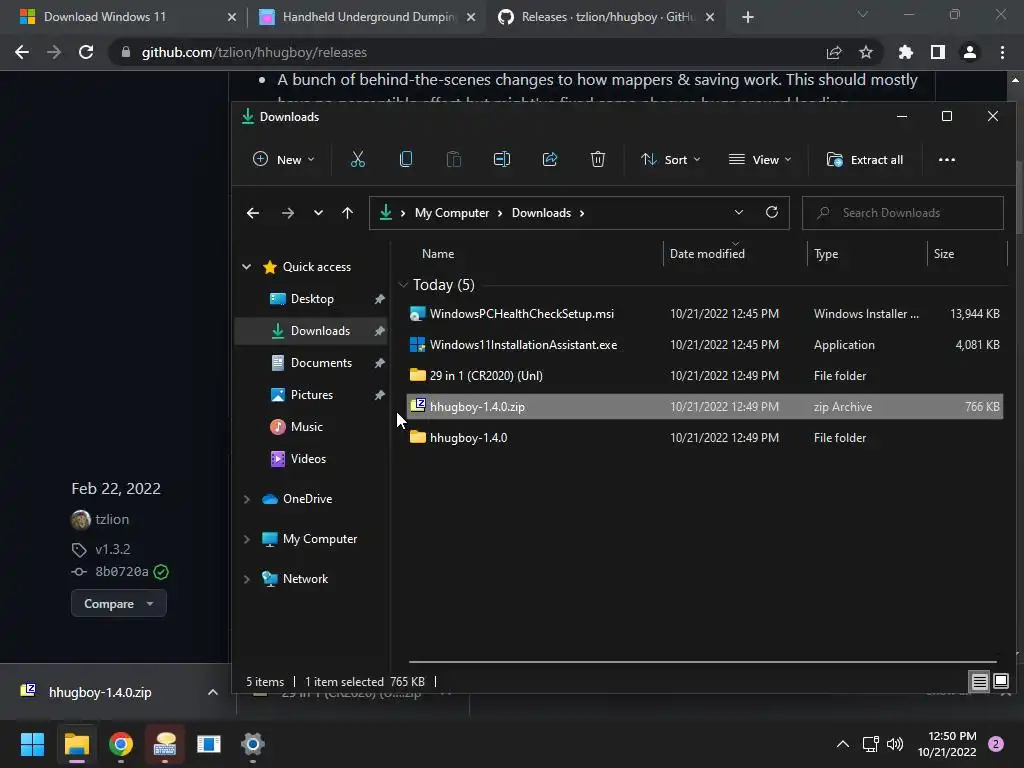Open the Chrome profile avatar
This screenshot has height=768, width=1024.
pyautogui.click(x=970, y=52)
